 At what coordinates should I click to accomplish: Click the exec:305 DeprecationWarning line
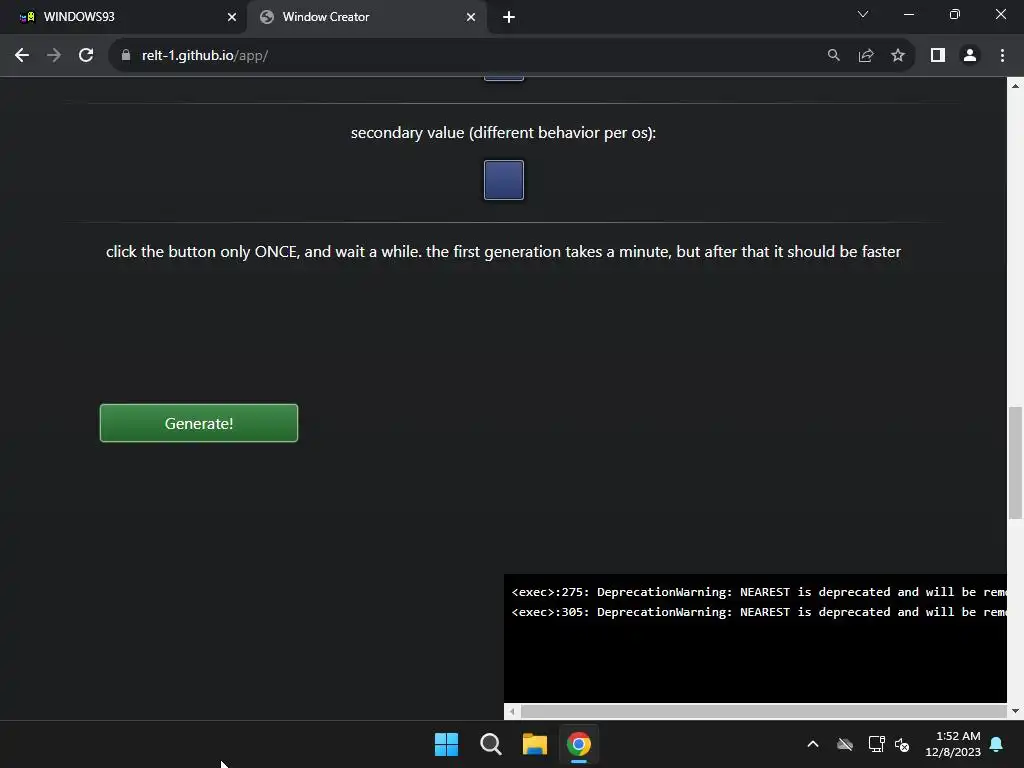click(x=759, y=612)
